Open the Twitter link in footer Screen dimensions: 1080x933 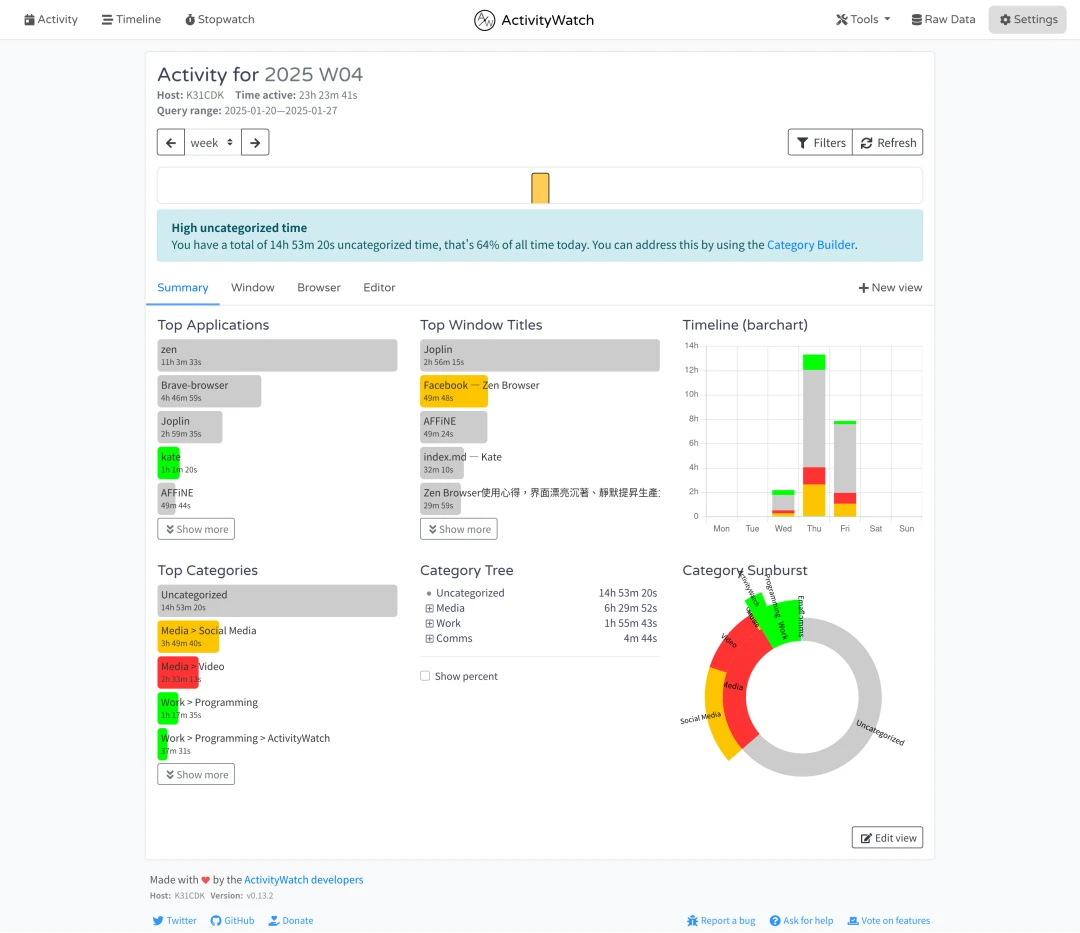tap(174, 920)
